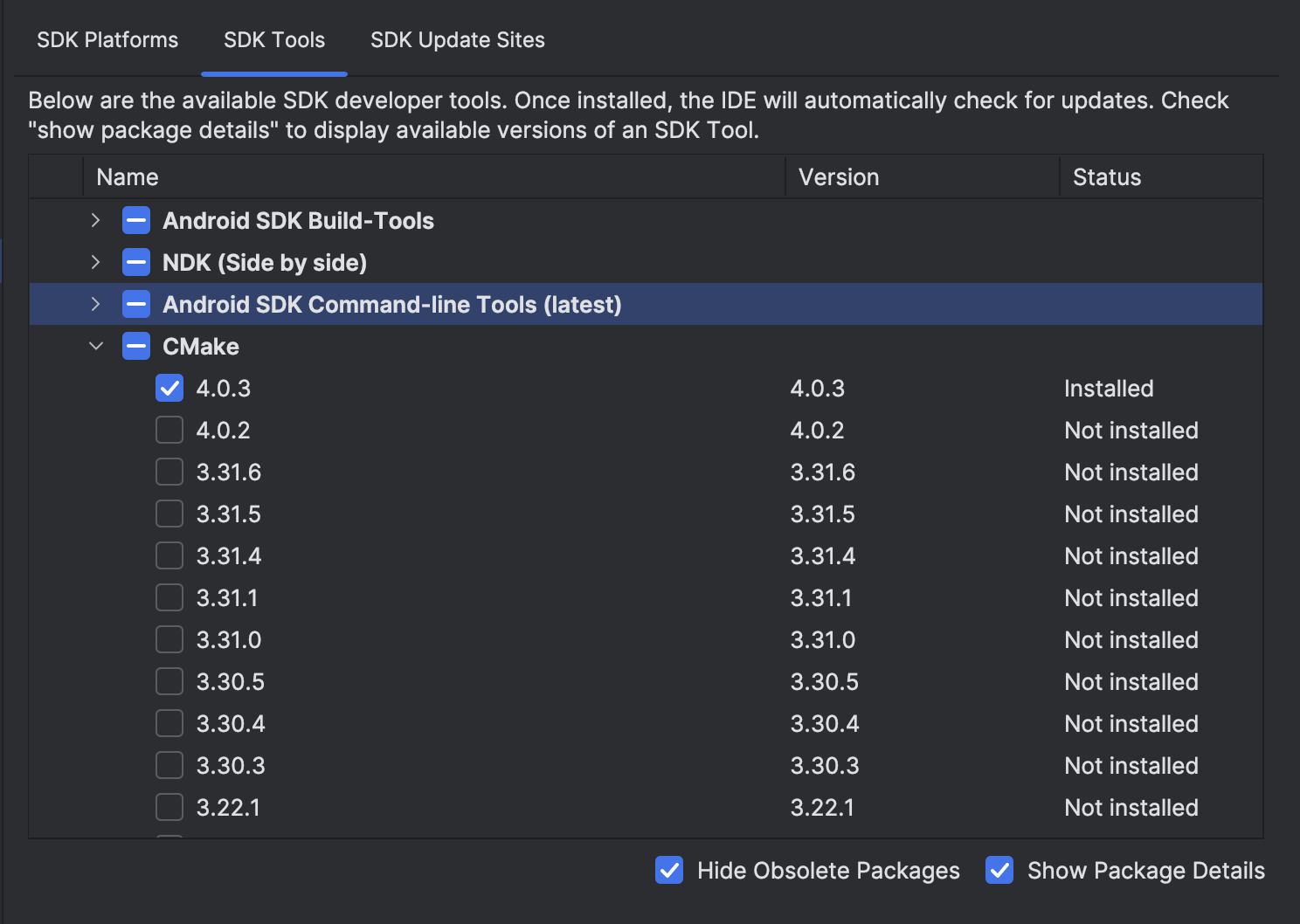Expand Android SDK Command-line Tools (latest)

[x=96, y=305]
